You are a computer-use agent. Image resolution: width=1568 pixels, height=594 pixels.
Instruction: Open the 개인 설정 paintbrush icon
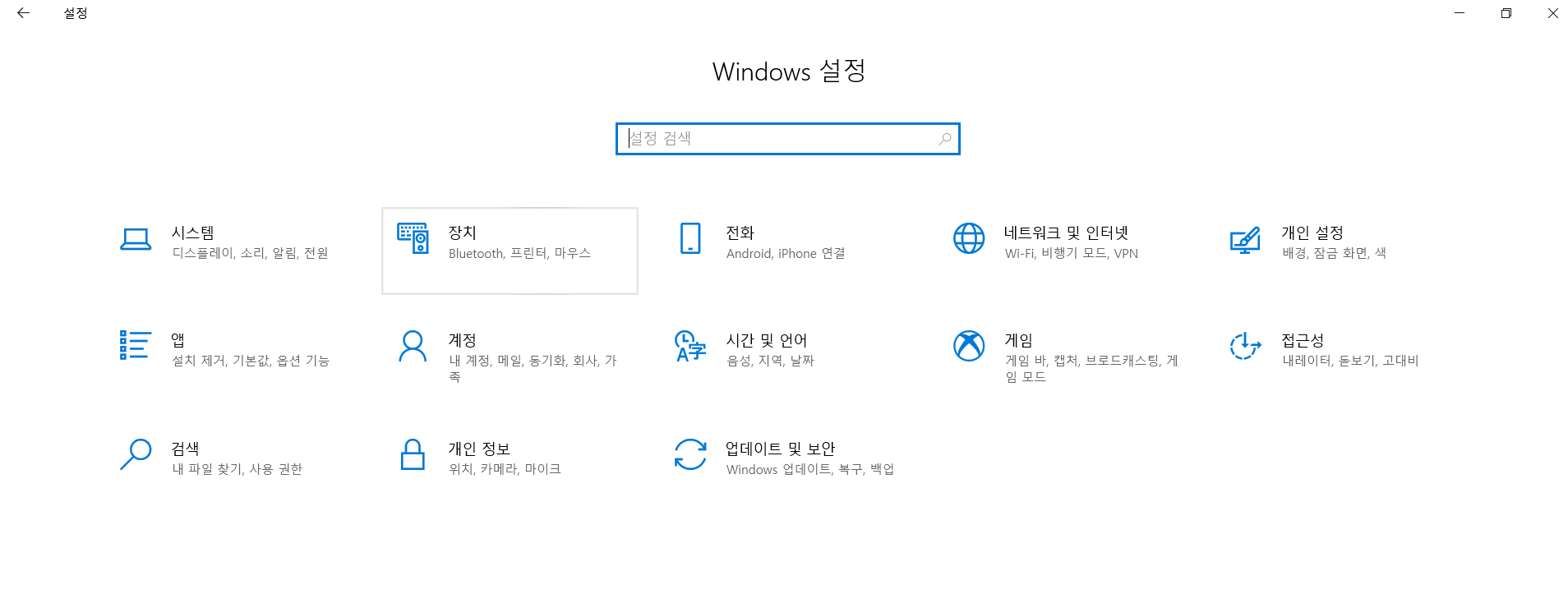1245,240
